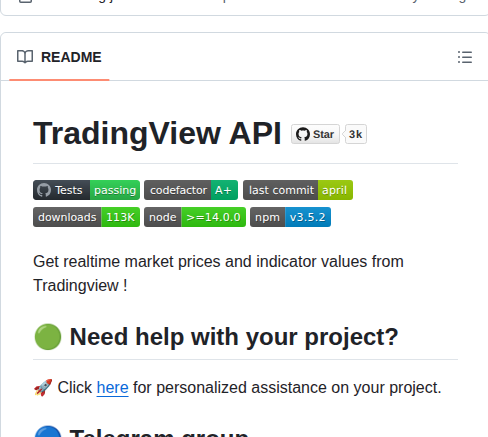488x437 pixels.
Task: Click the Octocat icon in Star button
Action: (x=303, y=134)
